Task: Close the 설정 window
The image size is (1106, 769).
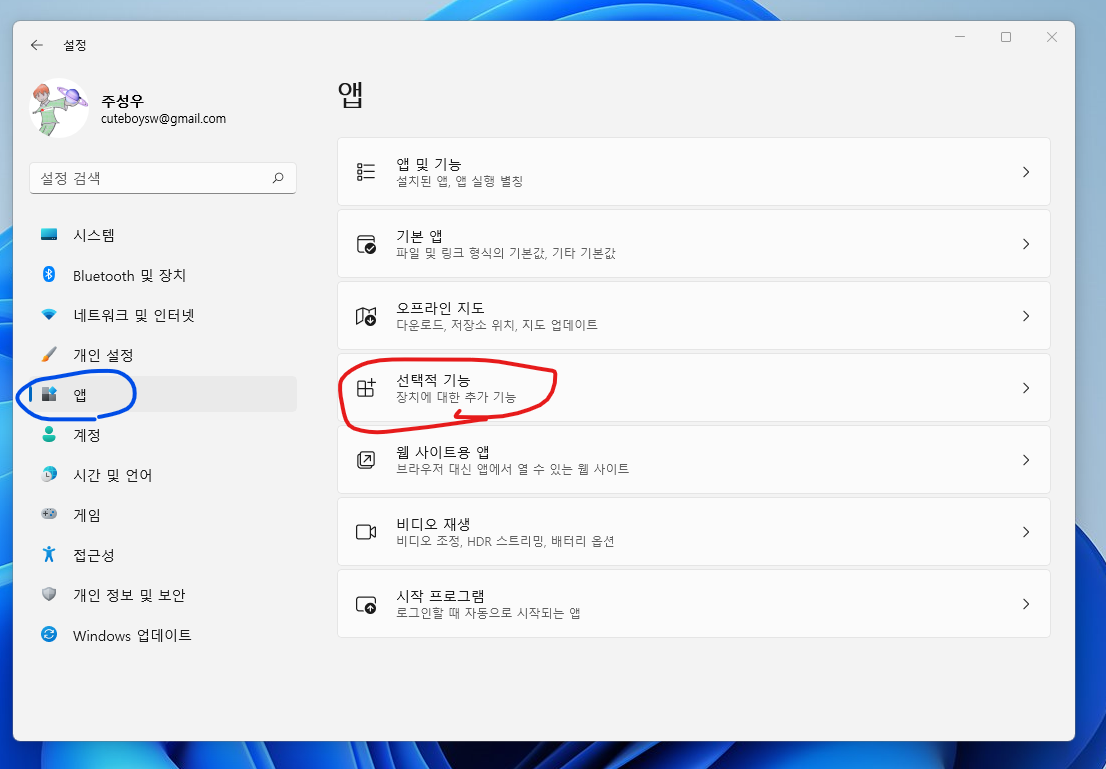Action: (1052, 37)
